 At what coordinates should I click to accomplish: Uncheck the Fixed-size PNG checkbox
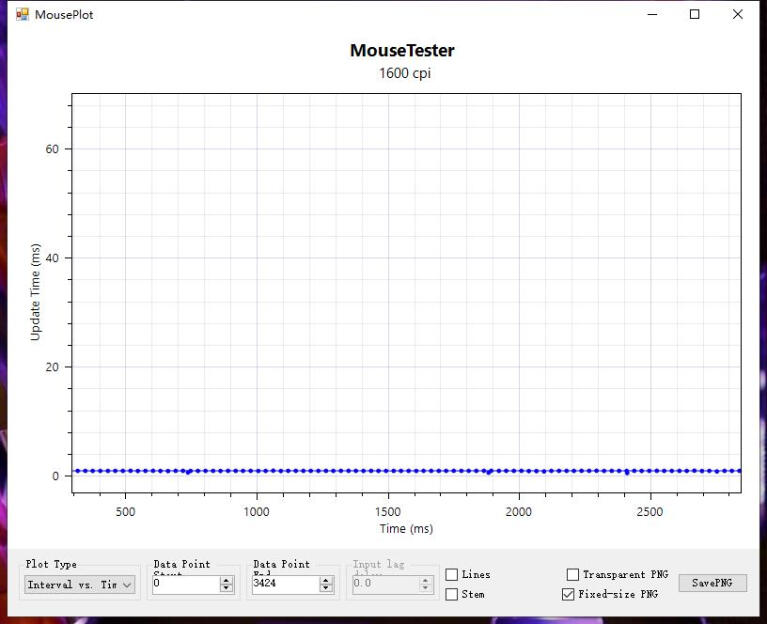[568, 594]
